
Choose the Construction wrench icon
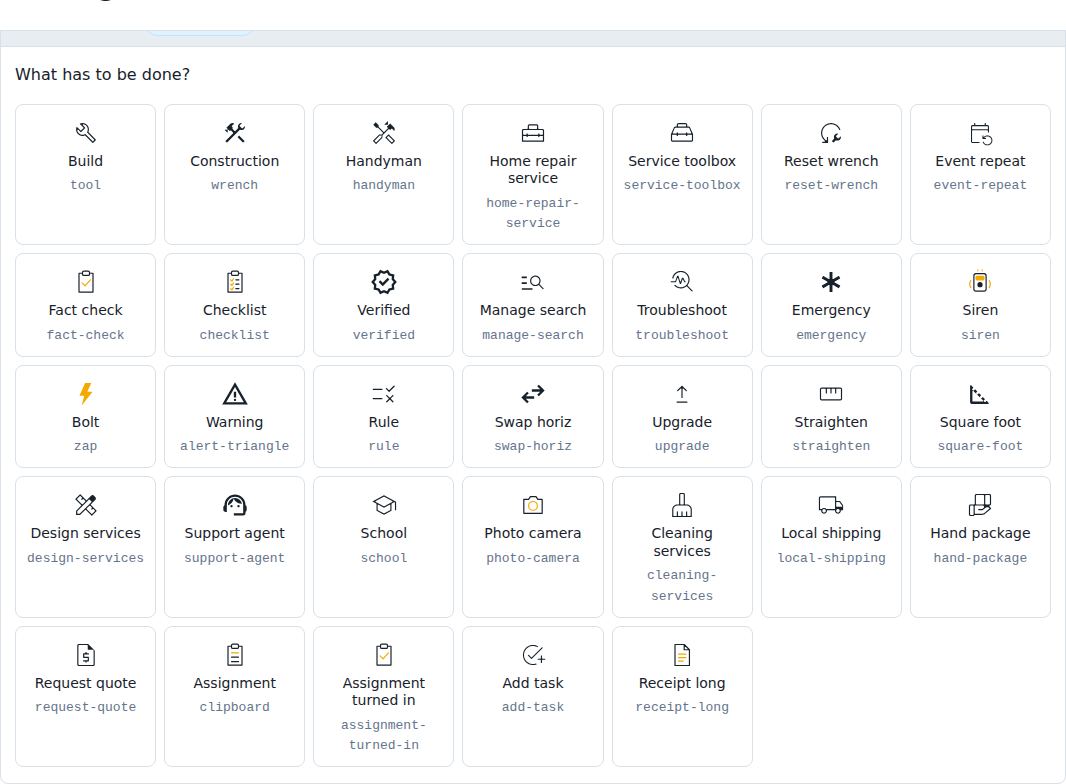(235, 133)
